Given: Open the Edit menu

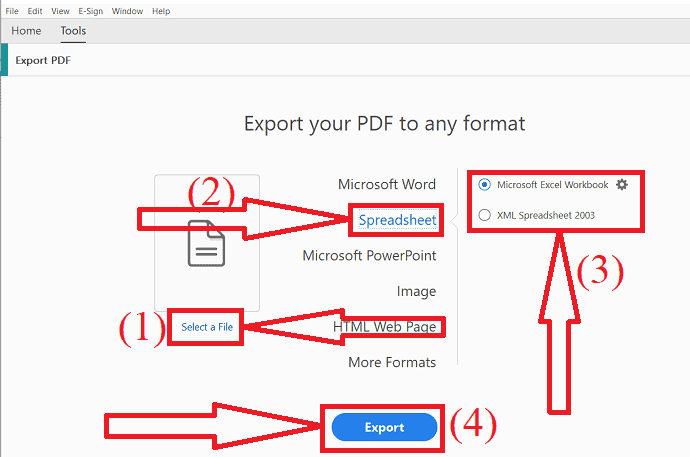Looking at the screenshot, I should point(35,11).
